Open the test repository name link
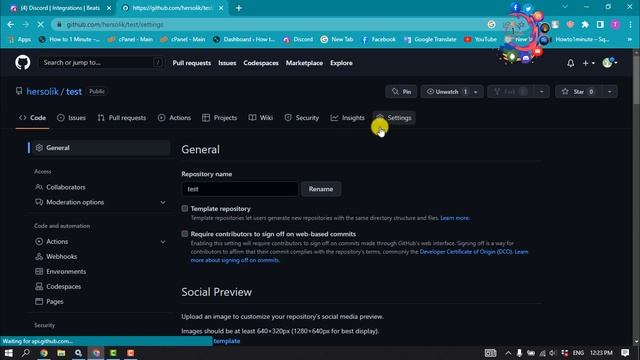Image resolution: width=640 pixels, height=360 pixels. click(74, 92)
